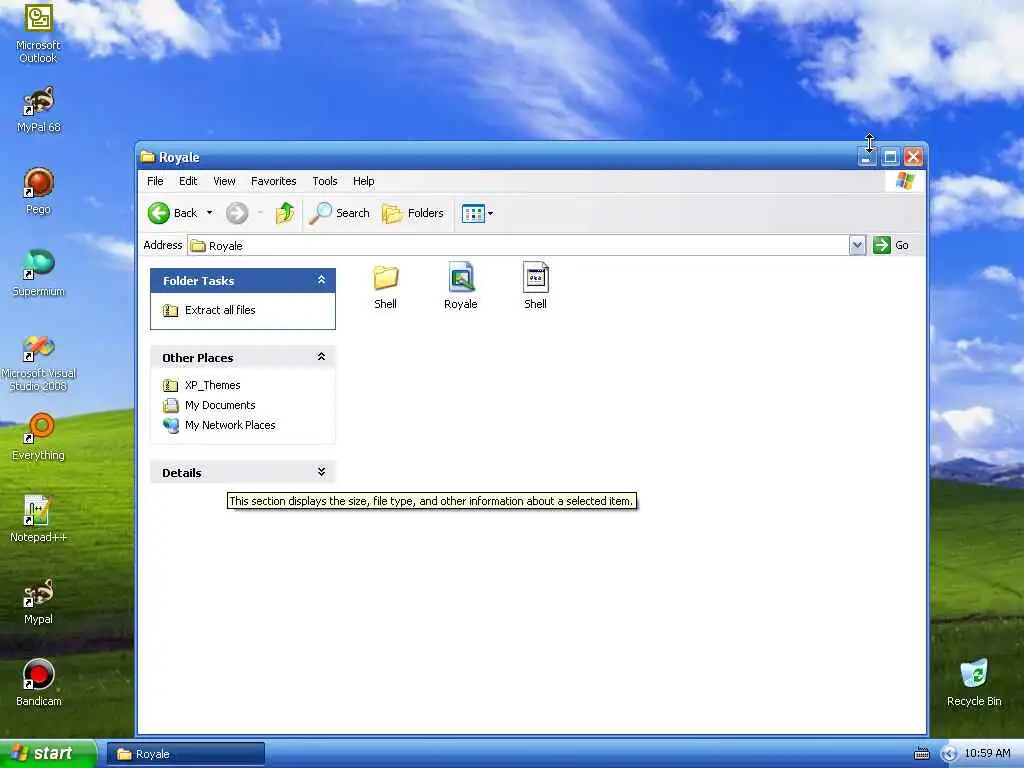Open the Favorites menu
The image size is (1024, 768).
[274, 181]
